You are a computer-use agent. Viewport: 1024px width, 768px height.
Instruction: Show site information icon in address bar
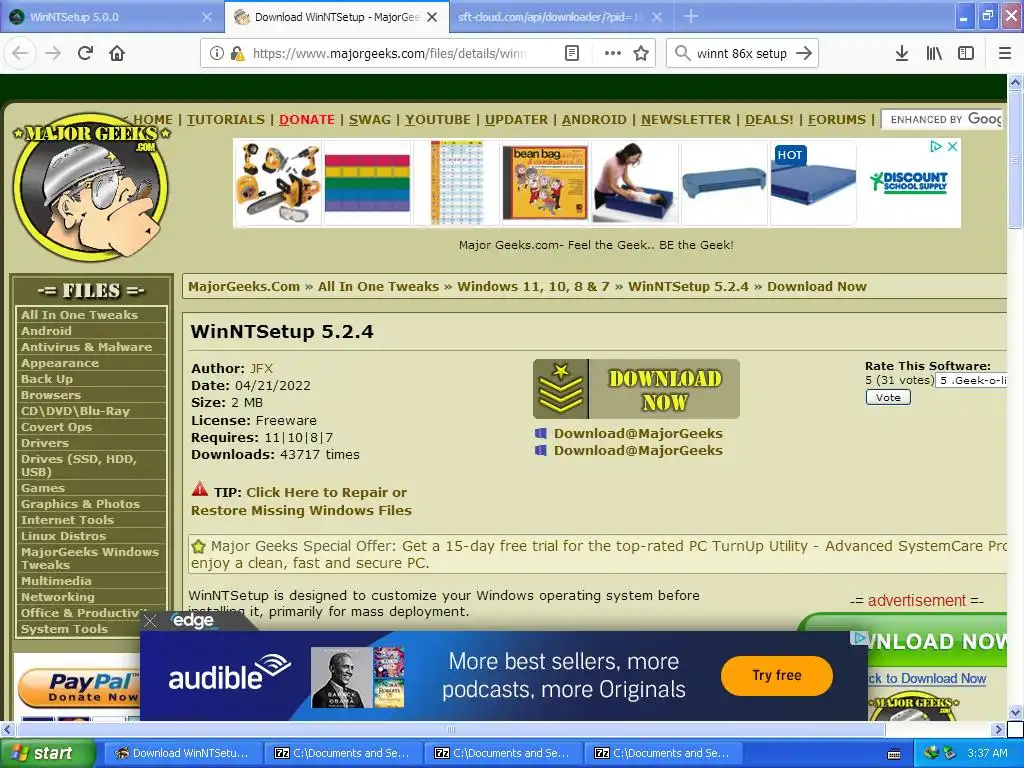pyautogui.click(x=216, y=53)
